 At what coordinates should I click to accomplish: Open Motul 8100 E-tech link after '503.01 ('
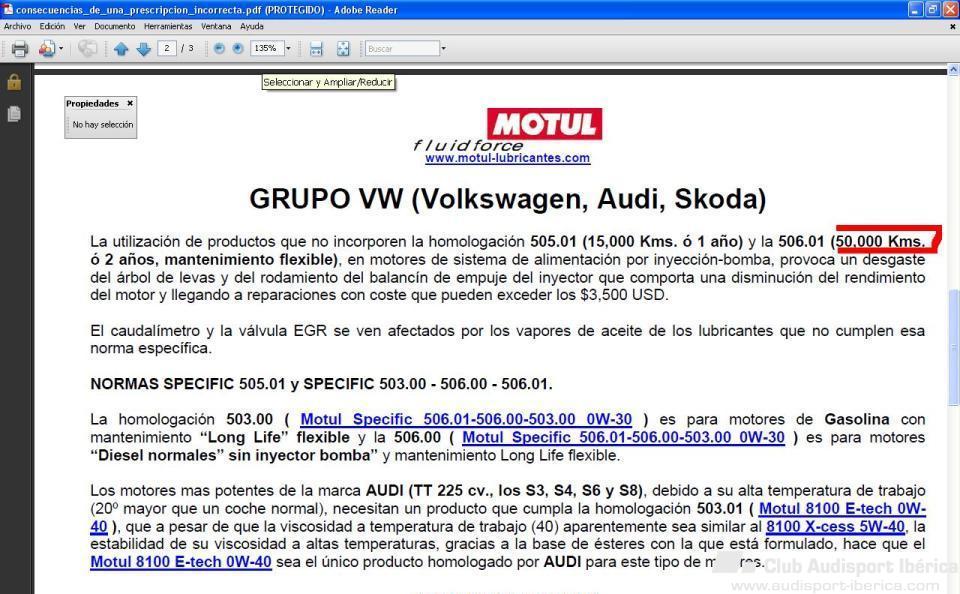842,509
